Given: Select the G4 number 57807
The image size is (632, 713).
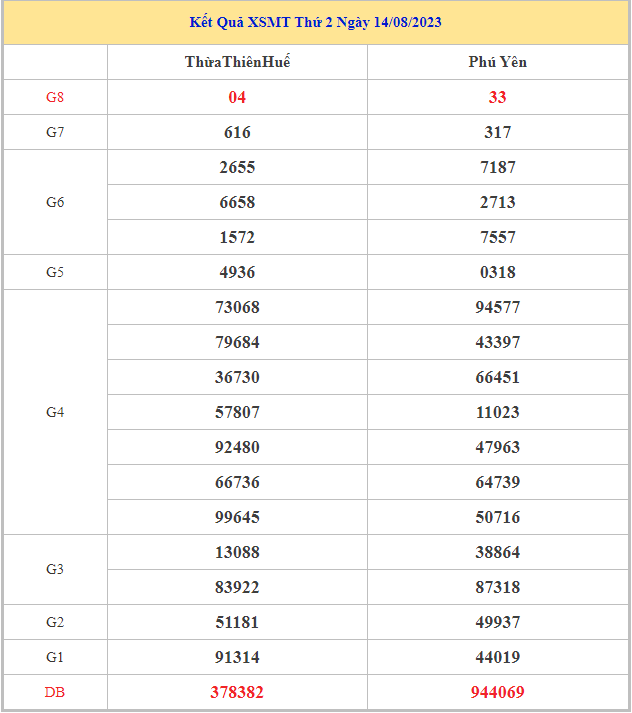Looking at the screenshot, I should (237, 412).
